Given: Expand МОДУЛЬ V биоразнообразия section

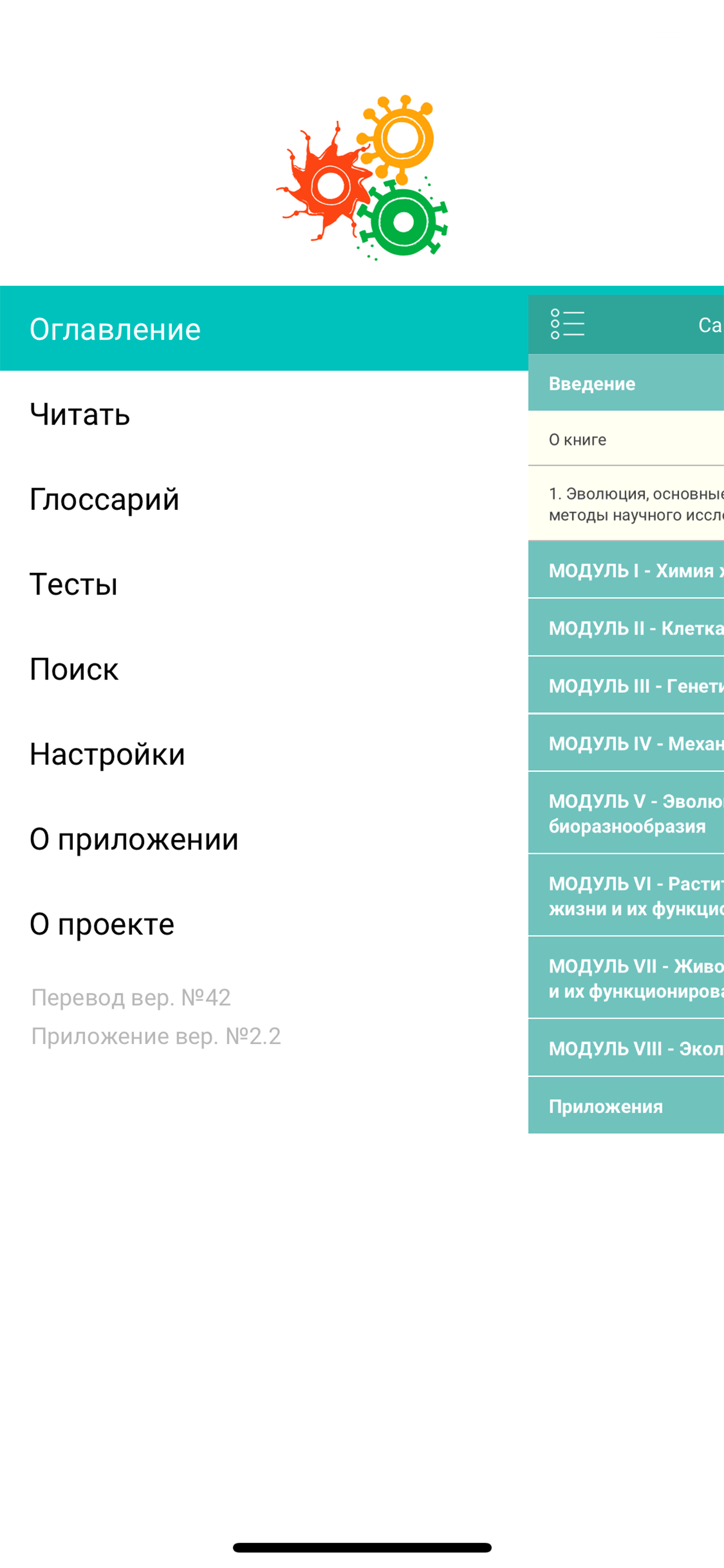Looking at the screenshot, I should (x=626, y=813).
